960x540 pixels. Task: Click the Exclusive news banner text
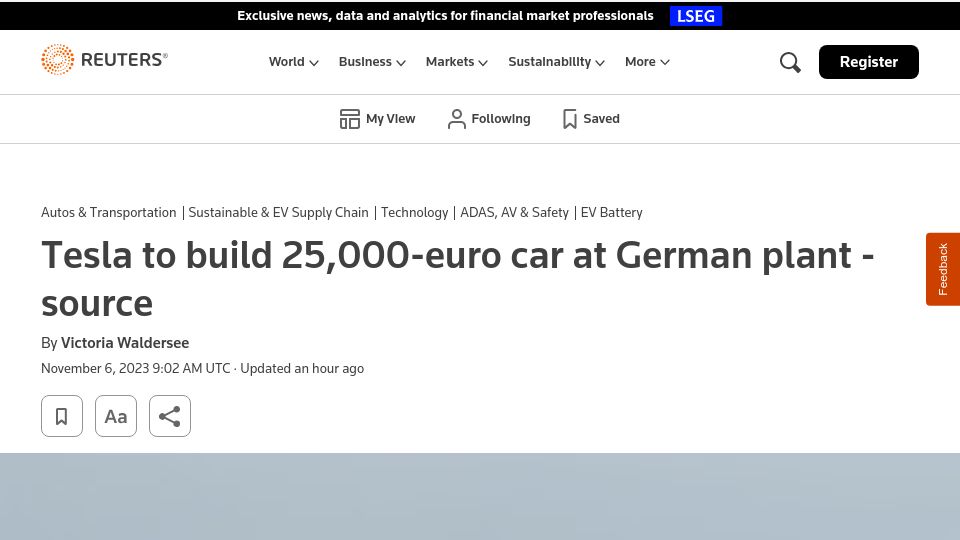click(445, 16)
